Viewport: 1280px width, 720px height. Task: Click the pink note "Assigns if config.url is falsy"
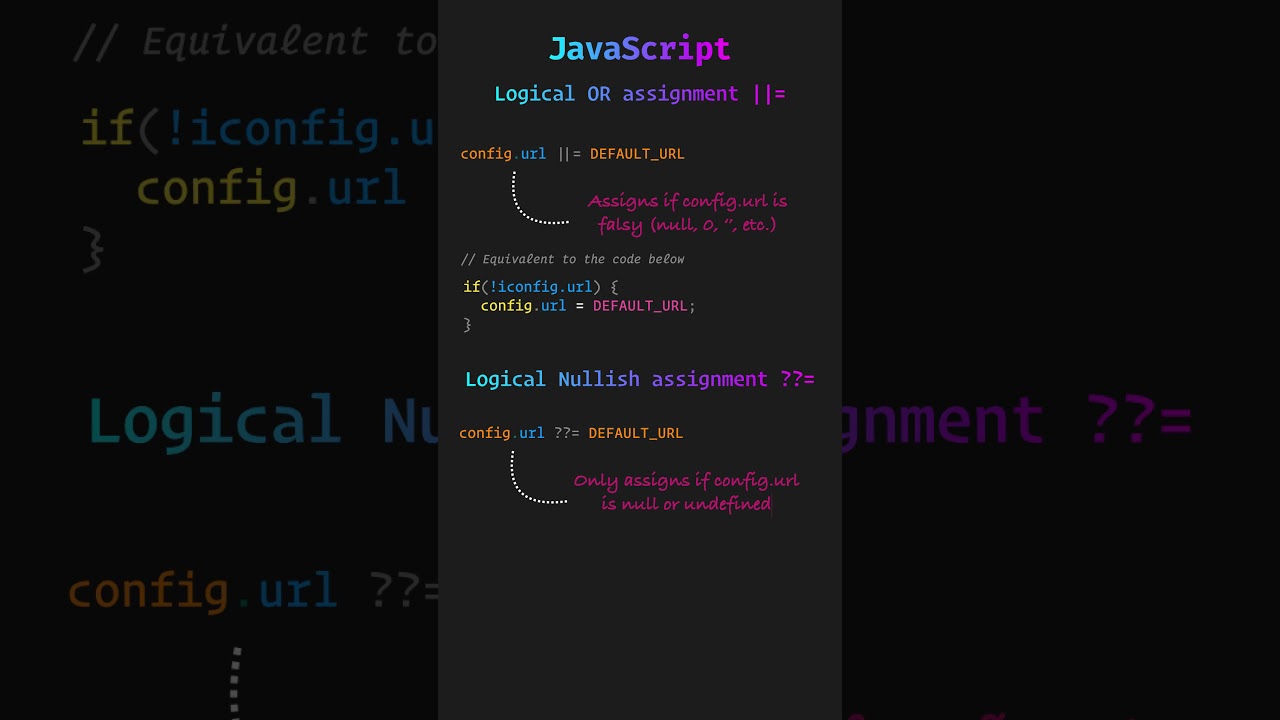[x=687, y=213]
